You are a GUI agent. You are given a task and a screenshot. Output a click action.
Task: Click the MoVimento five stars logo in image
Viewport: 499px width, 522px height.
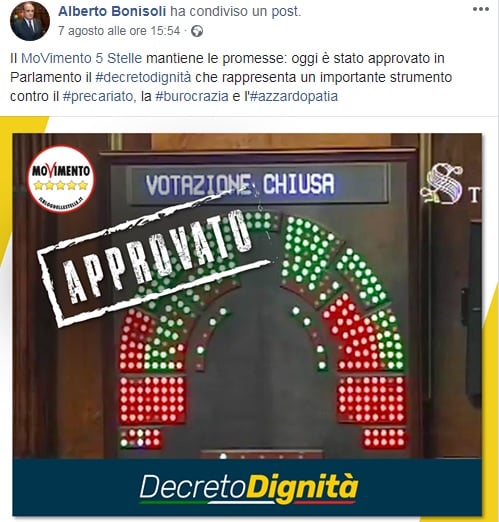coord(61,179)
